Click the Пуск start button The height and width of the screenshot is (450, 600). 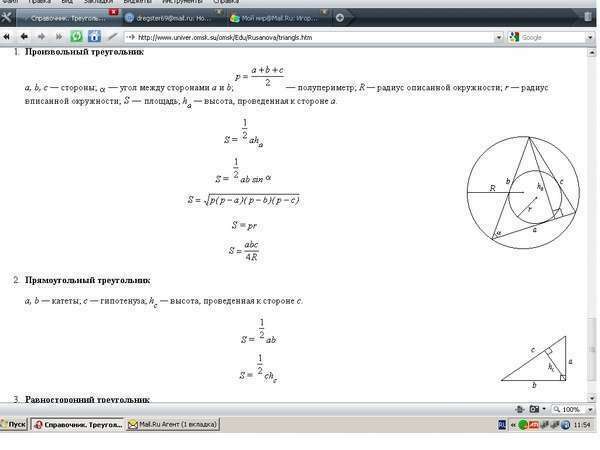pos(14,424)
